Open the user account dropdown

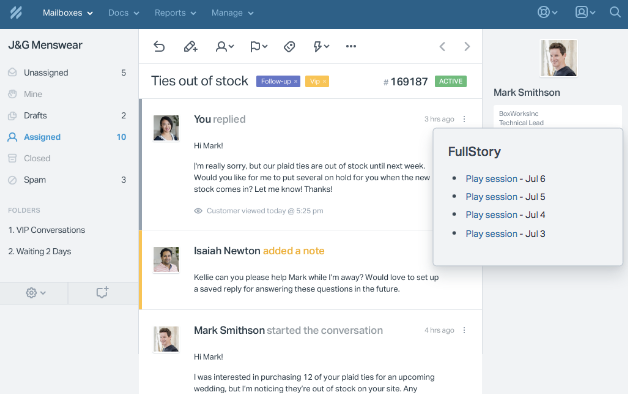pos(585,12)
